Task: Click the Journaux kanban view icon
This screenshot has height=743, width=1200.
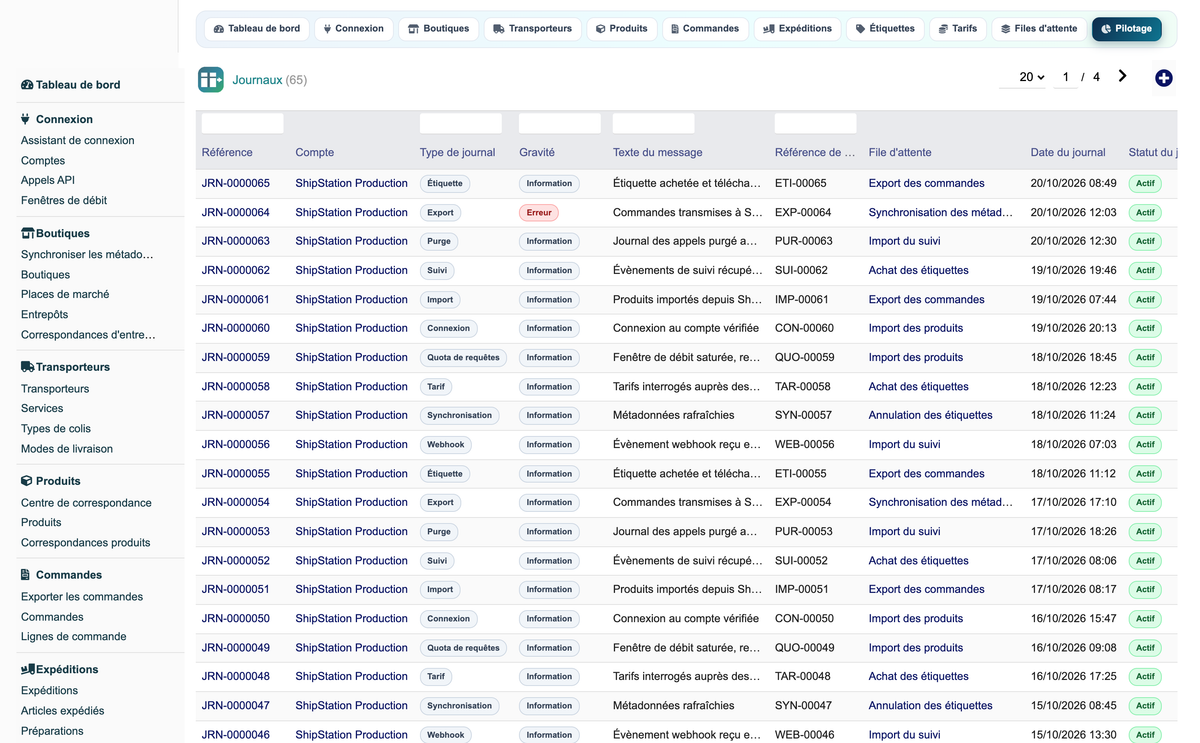Action: [211, 80]
